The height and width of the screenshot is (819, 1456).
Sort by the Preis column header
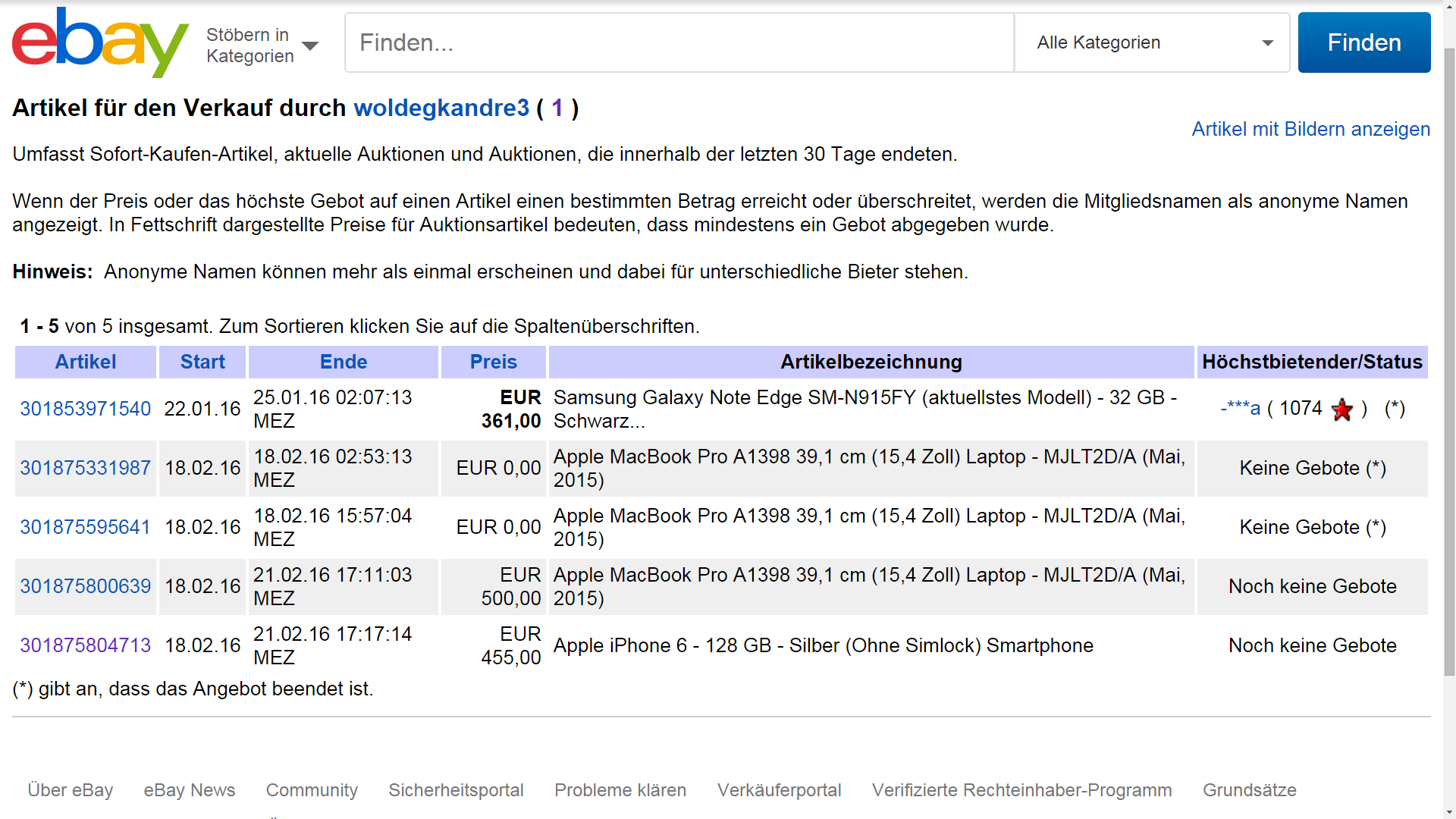[x=493, y=362]
